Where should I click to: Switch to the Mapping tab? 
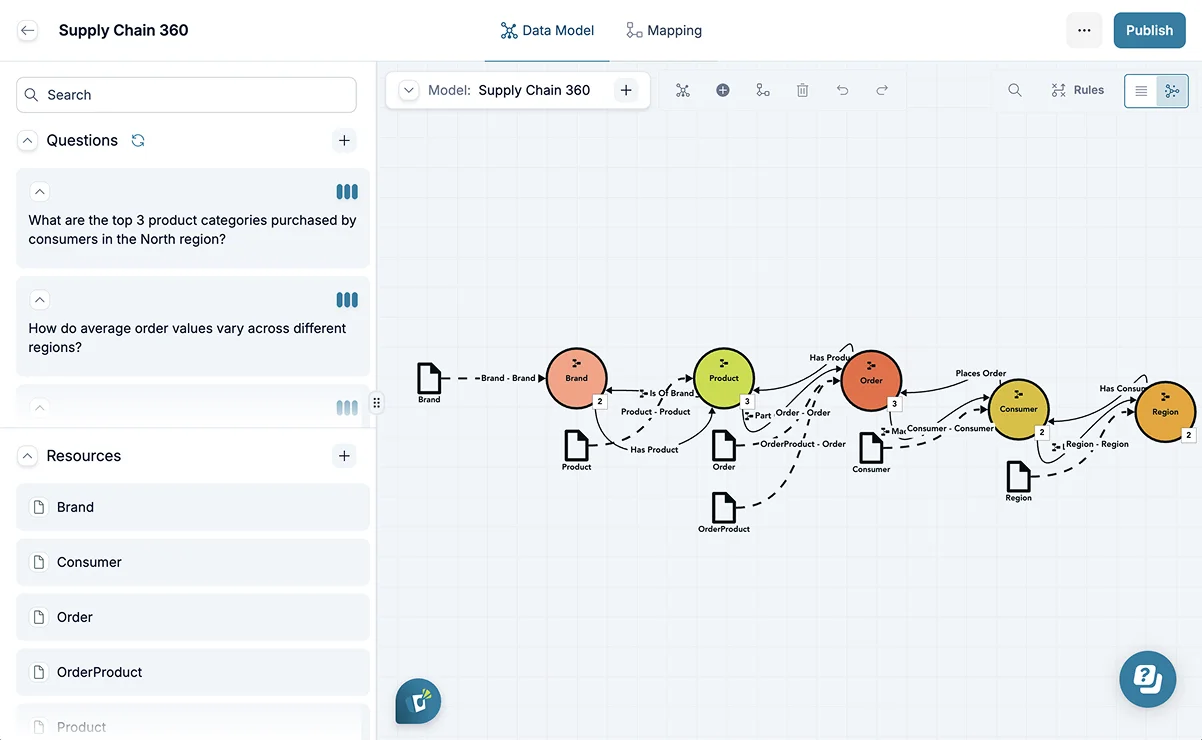[x=663, y=30]
